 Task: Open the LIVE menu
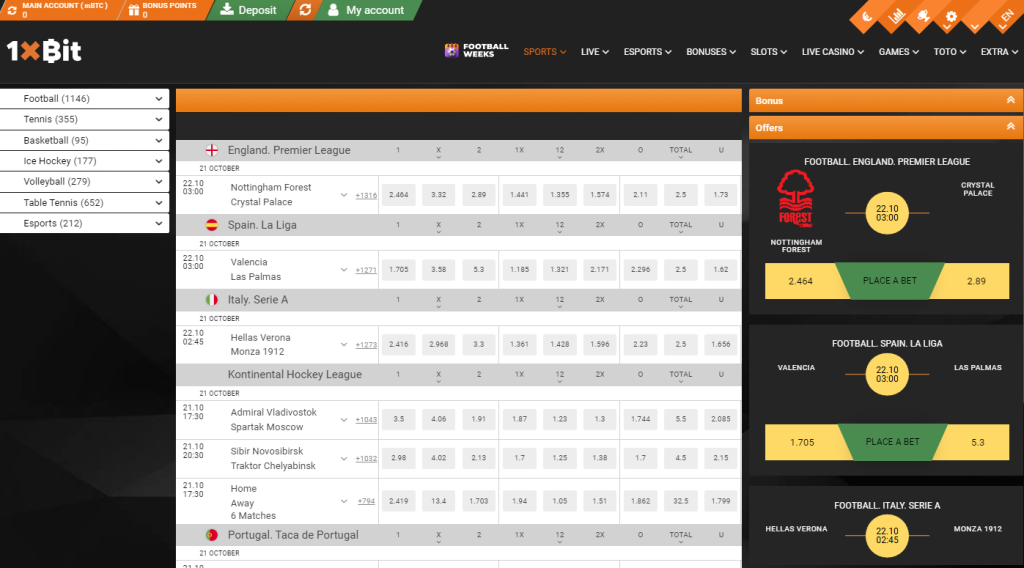pos(594,52)
